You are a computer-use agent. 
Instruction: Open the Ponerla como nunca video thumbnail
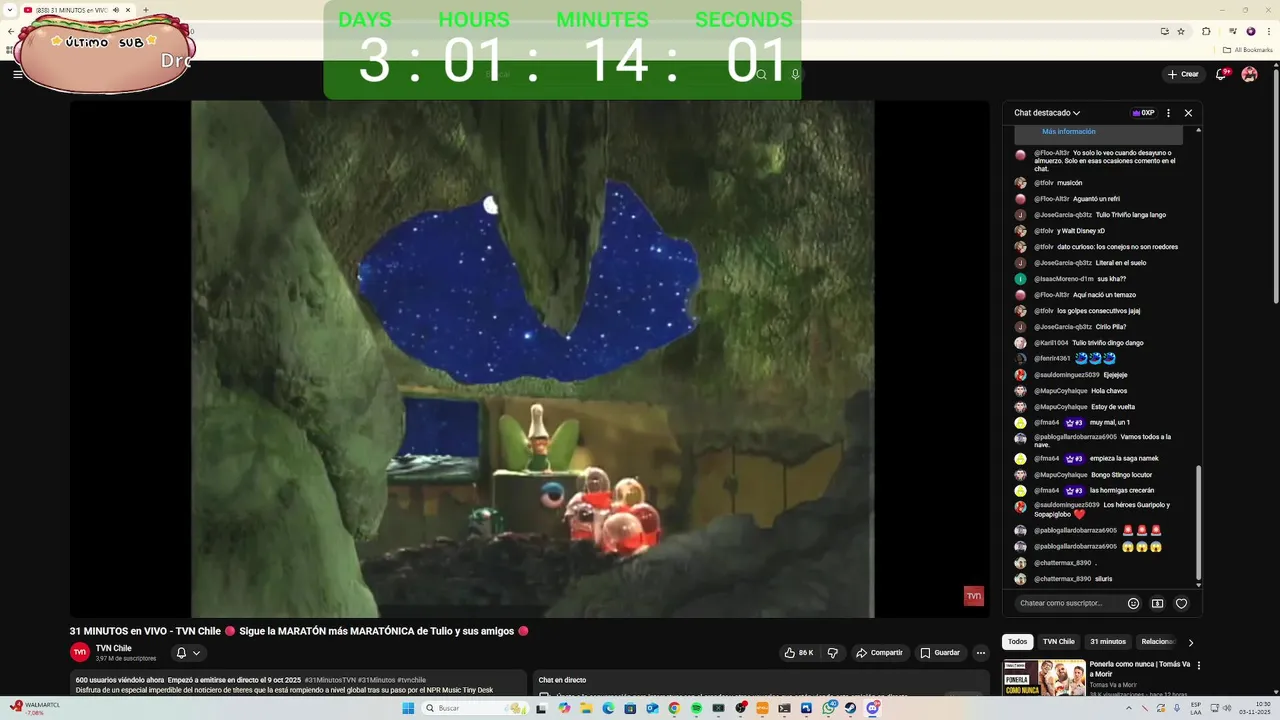(x=1043, y=677)
